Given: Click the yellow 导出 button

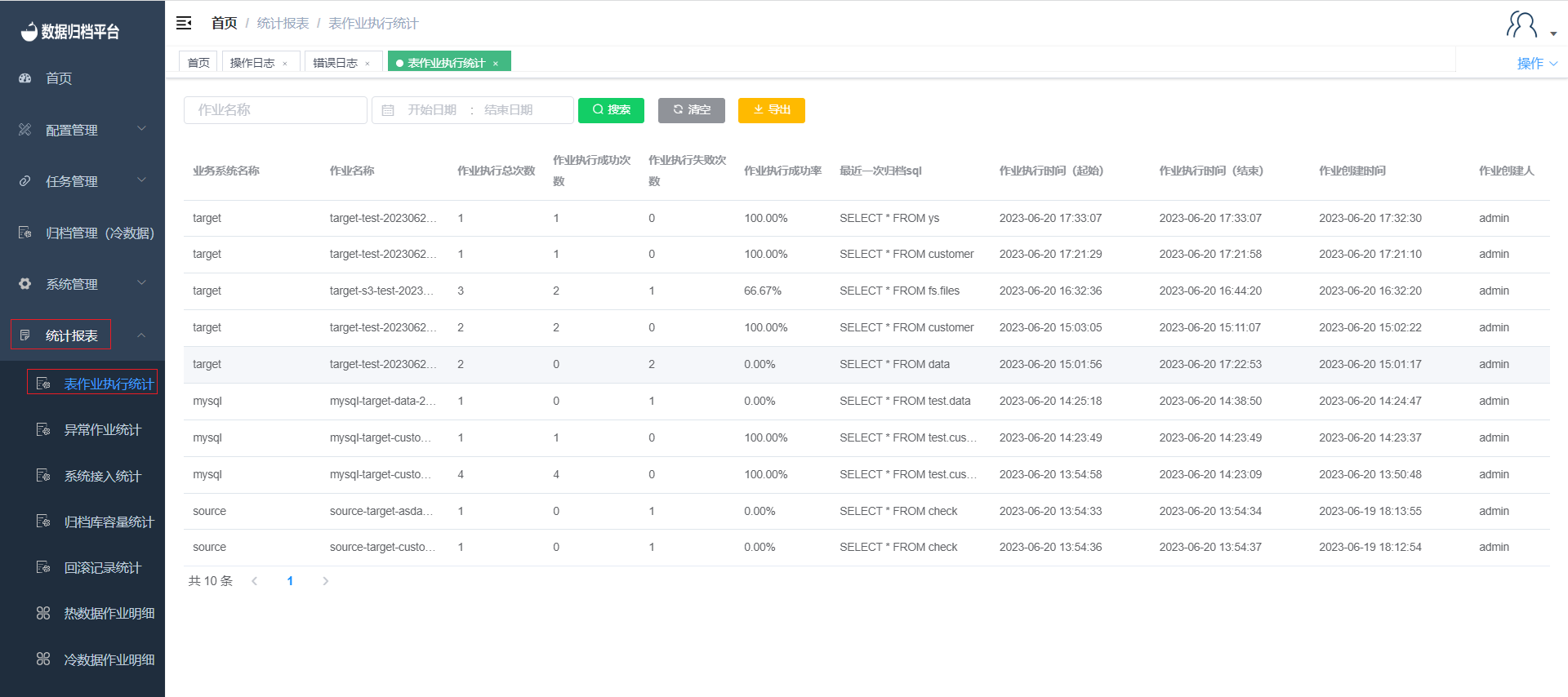Looking at the screenshot, I should coord(772,110).
